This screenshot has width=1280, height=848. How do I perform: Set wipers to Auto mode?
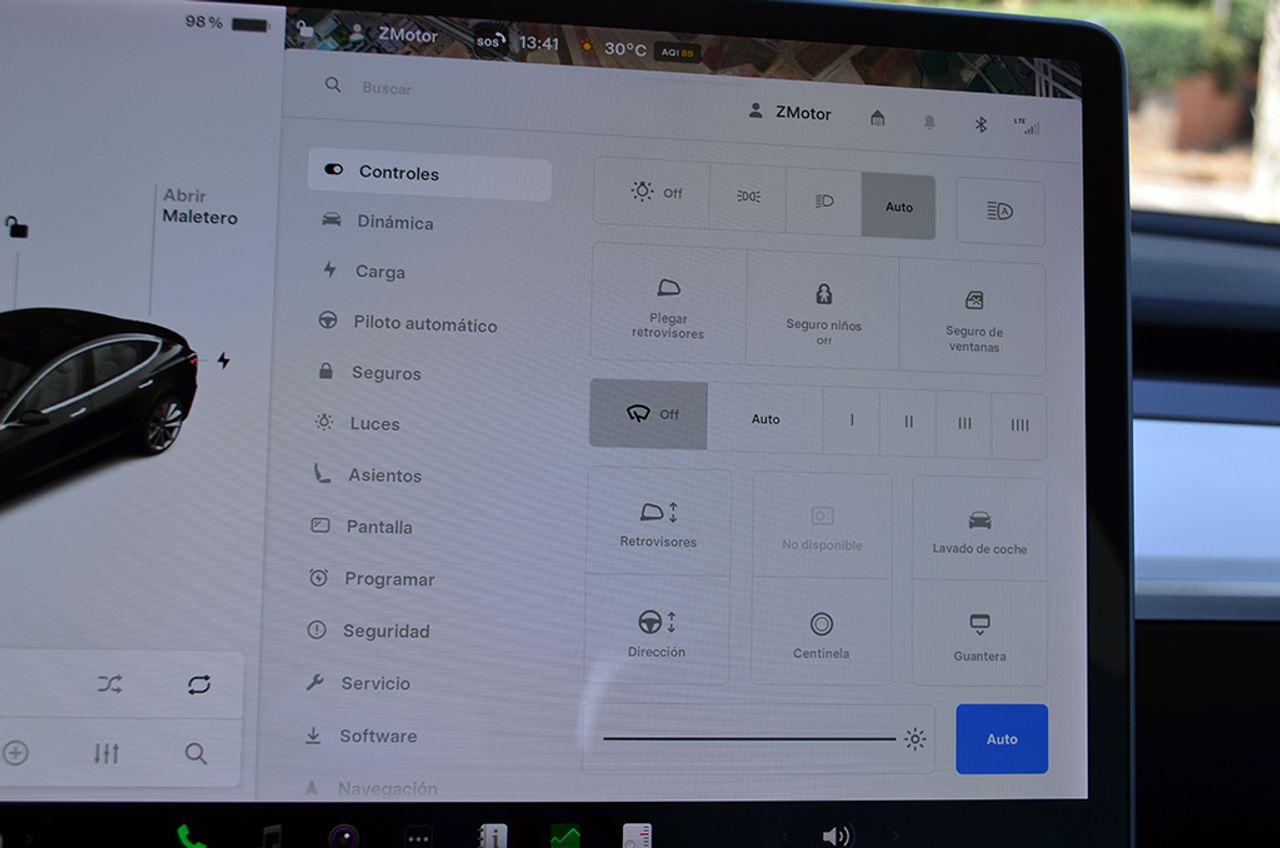click(x=765, y=419)
